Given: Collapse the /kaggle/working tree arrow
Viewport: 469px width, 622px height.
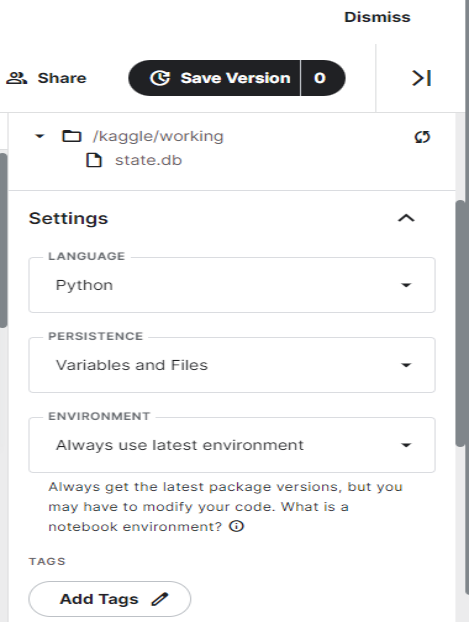Looking at the screenshot, I should coord(40,136).
